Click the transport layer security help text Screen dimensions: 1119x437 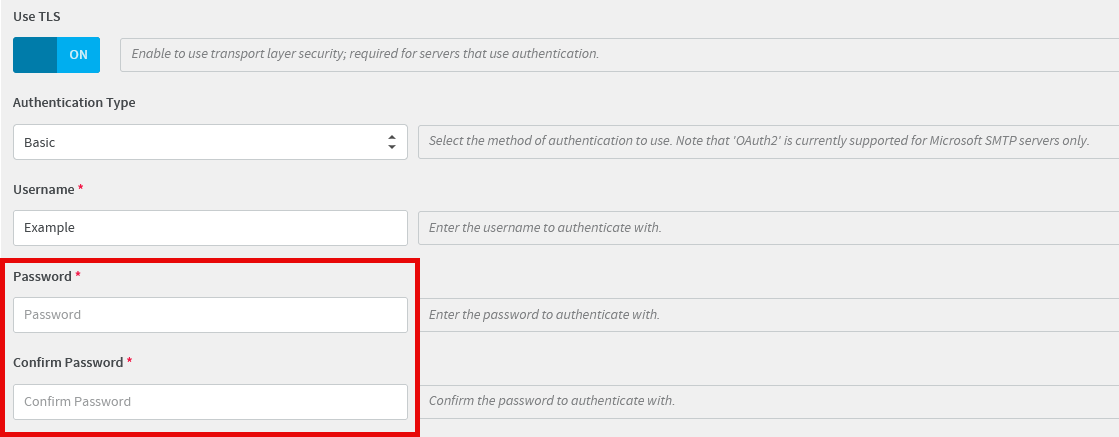pyautogui.click(x=365, y=54)
